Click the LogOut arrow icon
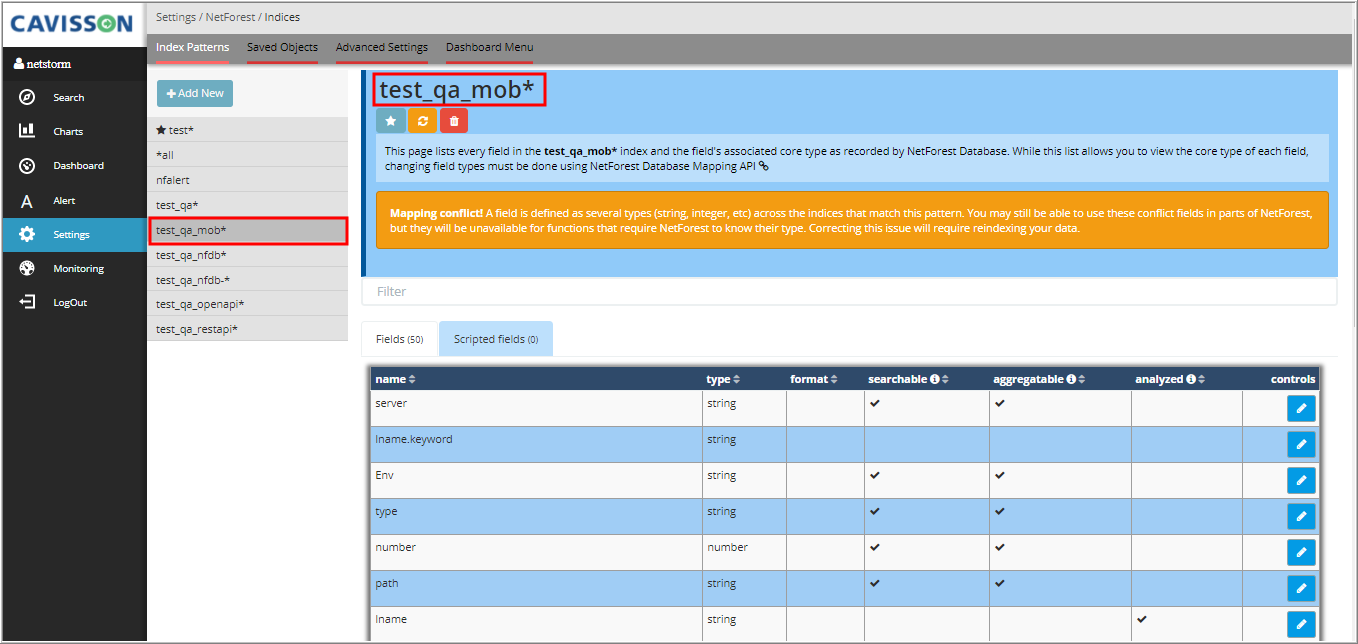 click(28, 302)
